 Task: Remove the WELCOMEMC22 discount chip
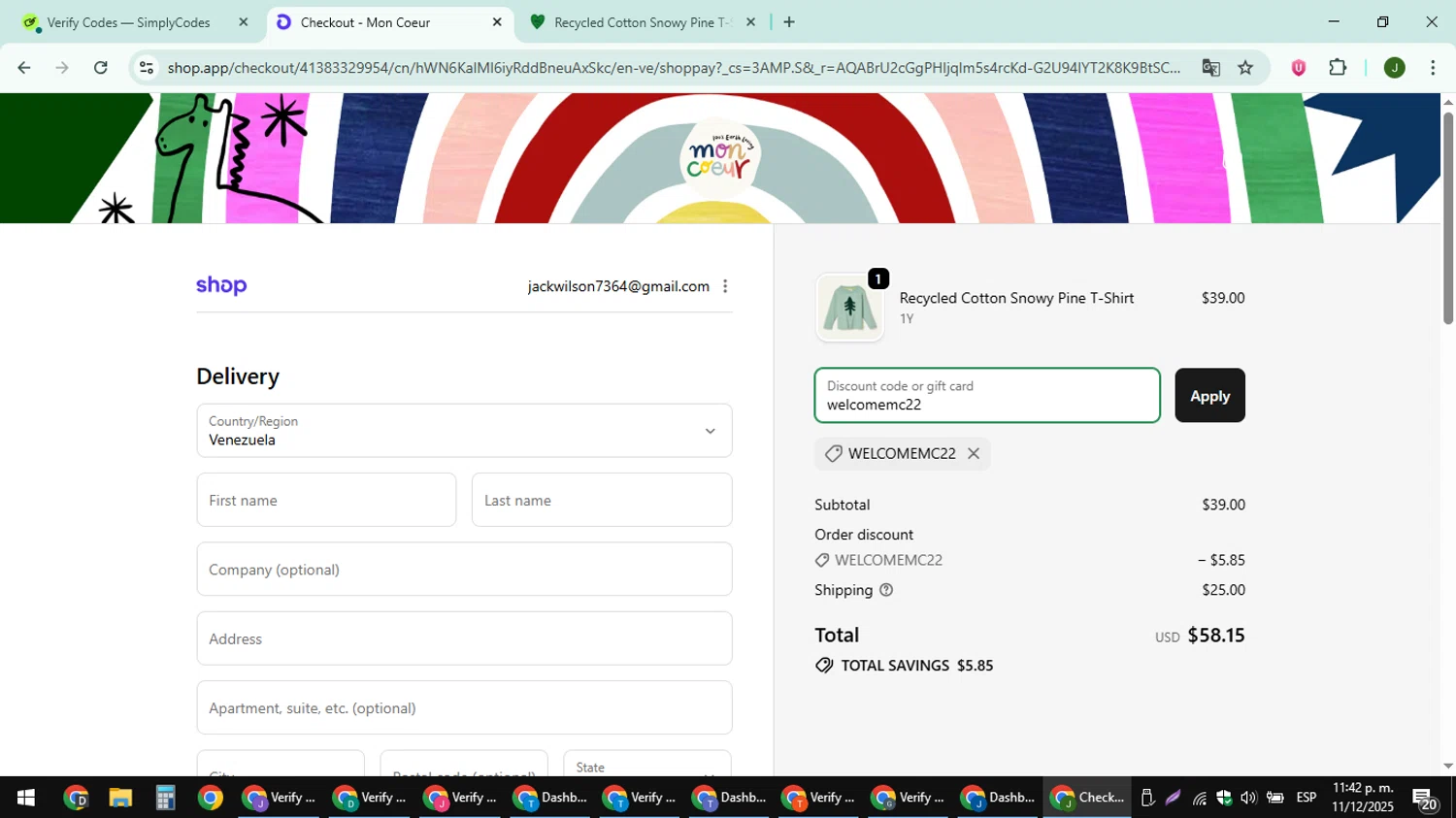[x=974, y=453]
